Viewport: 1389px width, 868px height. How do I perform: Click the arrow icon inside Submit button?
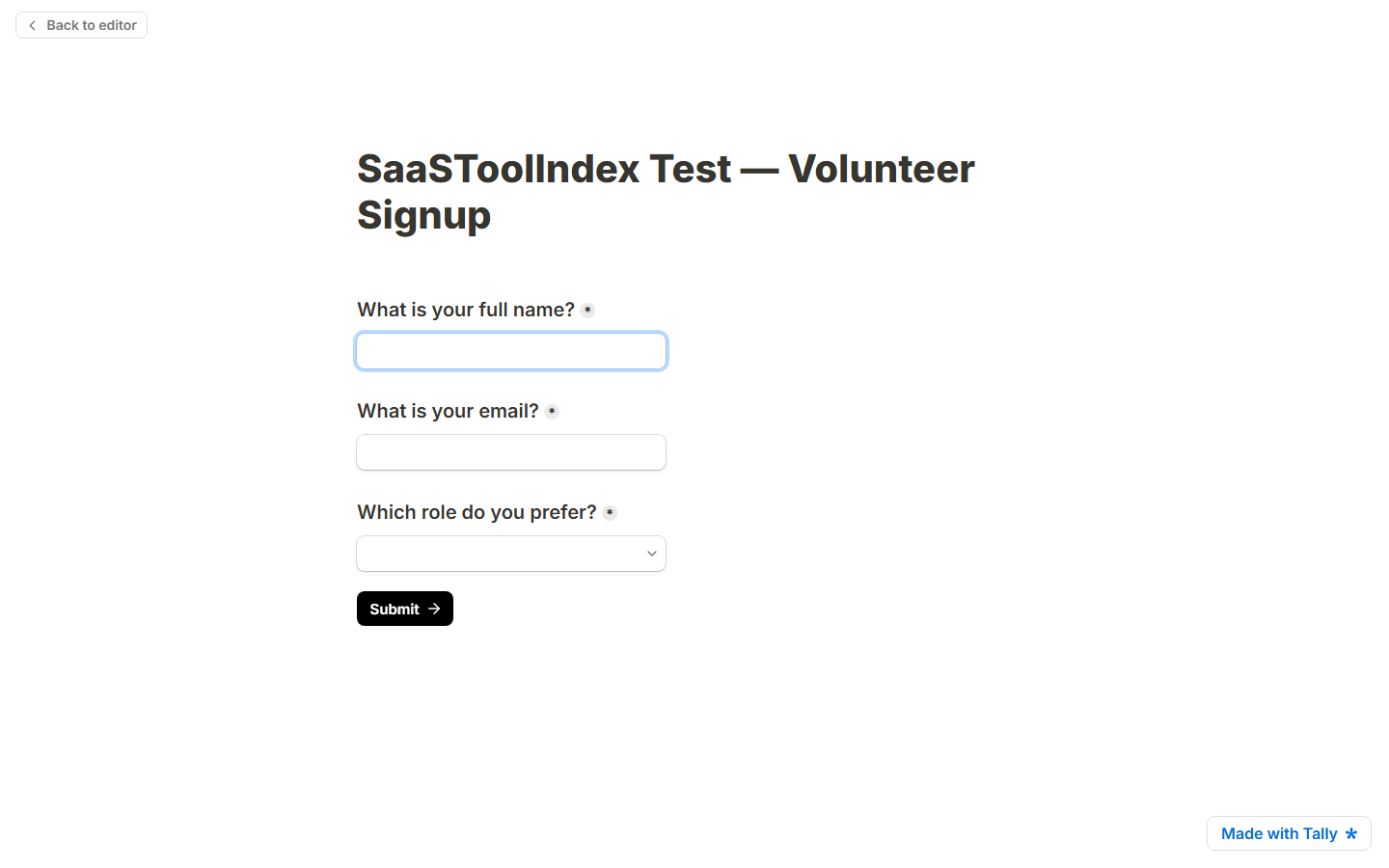click(434, 609)
